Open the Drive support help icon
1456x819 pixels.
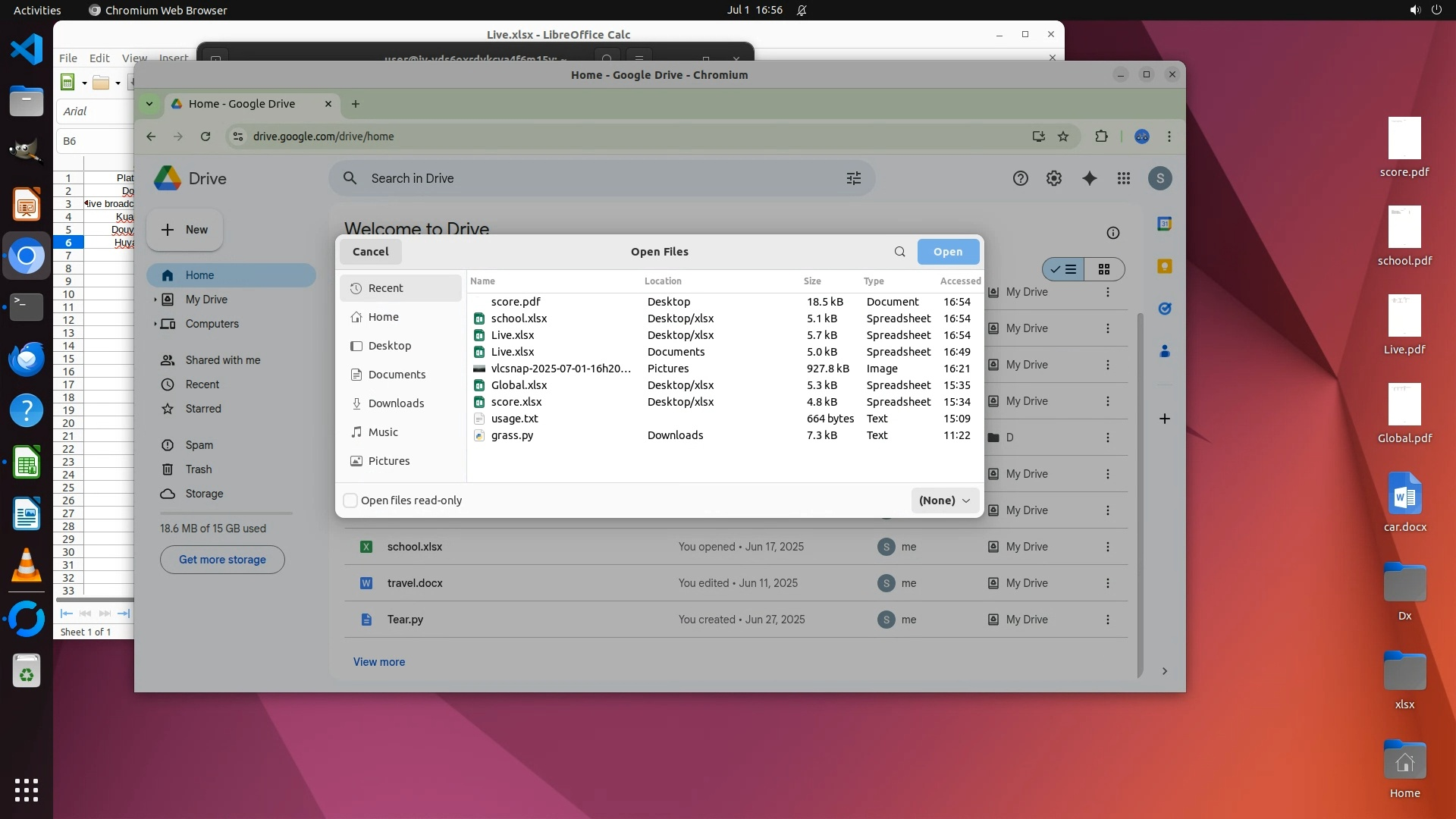click(x=1020, y=178)
